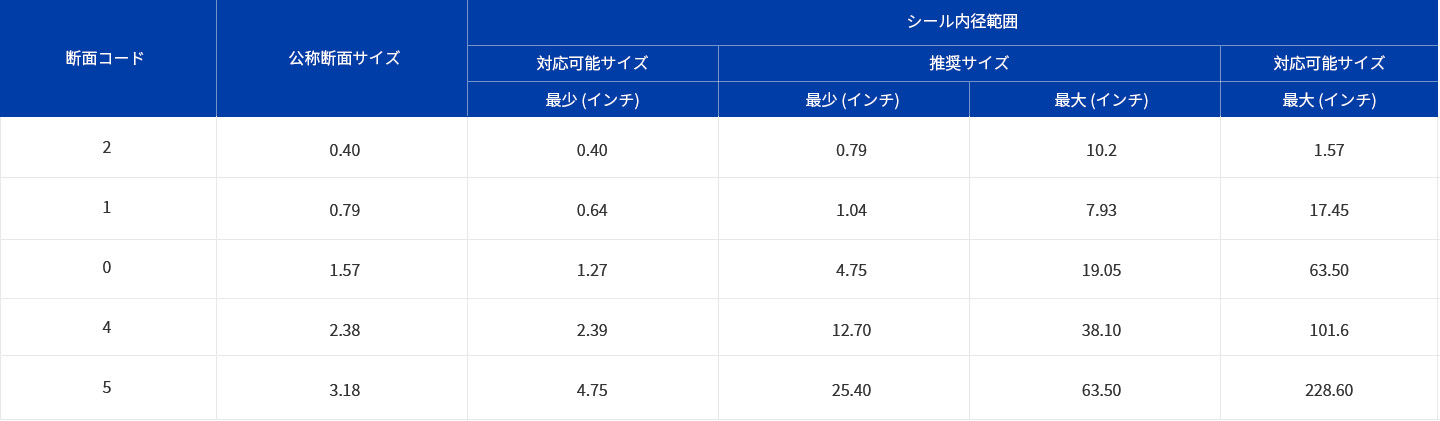Click the 公称断面サイズ column header
1440x421 pixels.
click(x=342, y=58)
